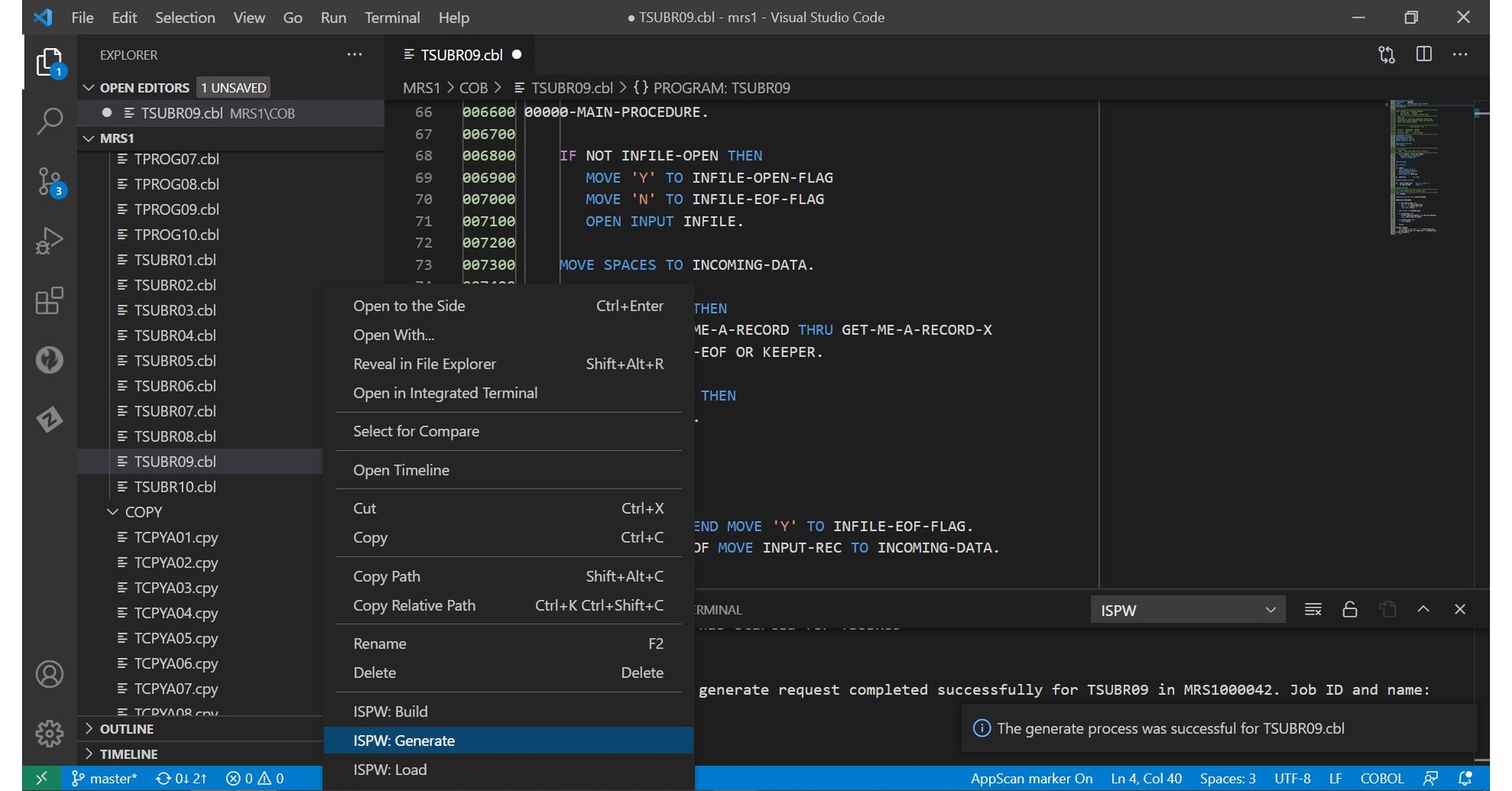Click Ln 4, Col 40 to go to line
The height and width of the screenshot is (791, 1512).
[x=1146, y=778]
